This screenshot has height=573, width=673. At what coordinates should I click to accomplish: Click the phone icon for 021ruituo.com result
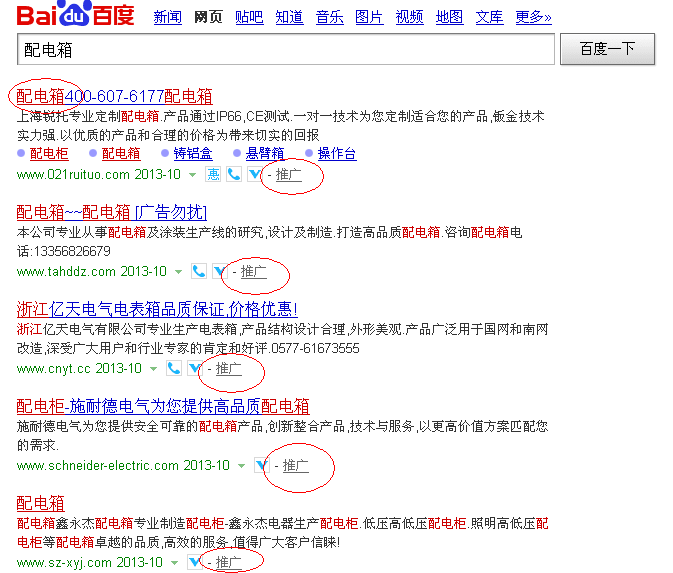coord(233,175)
